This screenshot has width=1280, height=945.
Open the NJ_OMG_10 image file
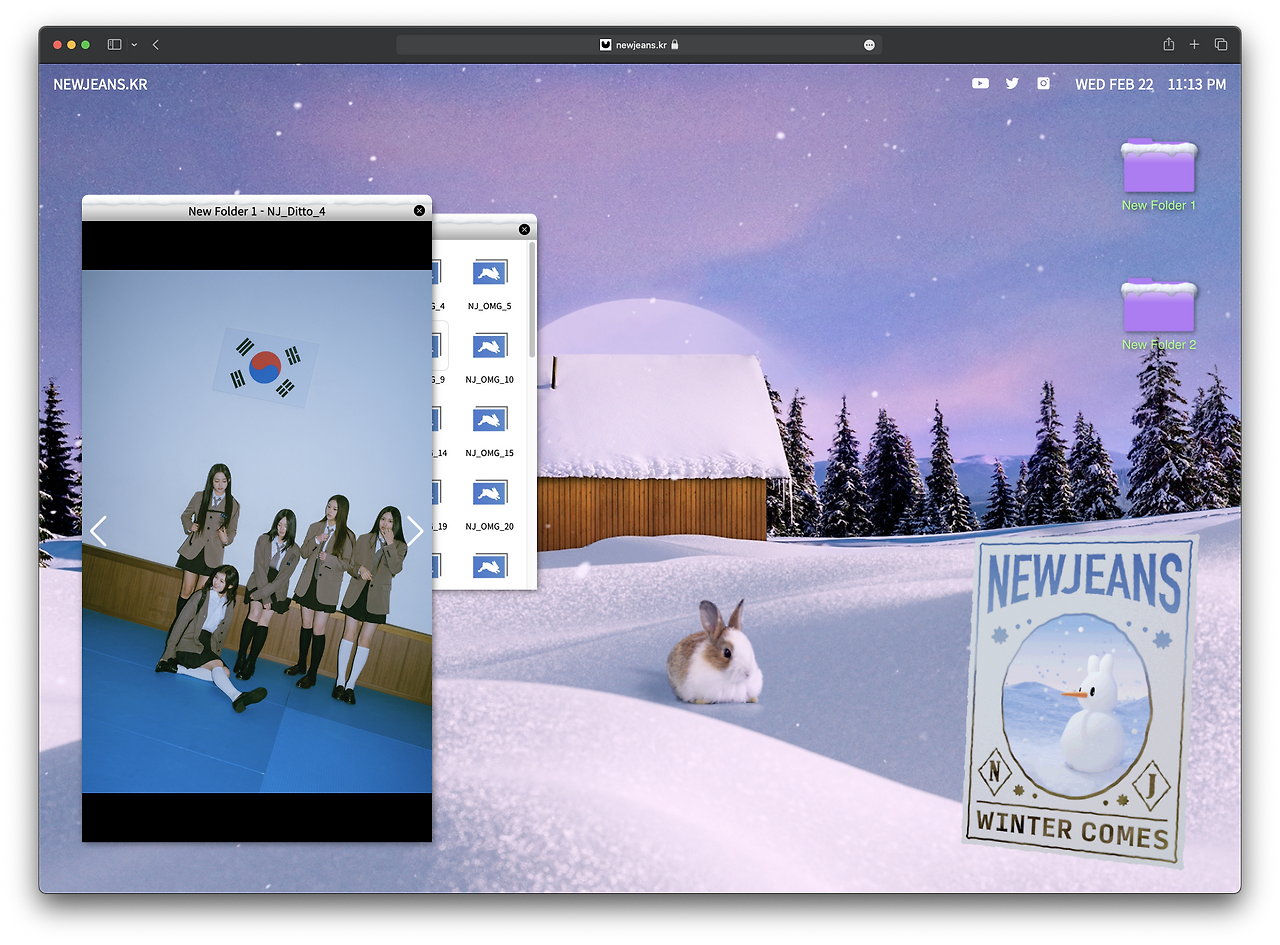pos(490,358)
